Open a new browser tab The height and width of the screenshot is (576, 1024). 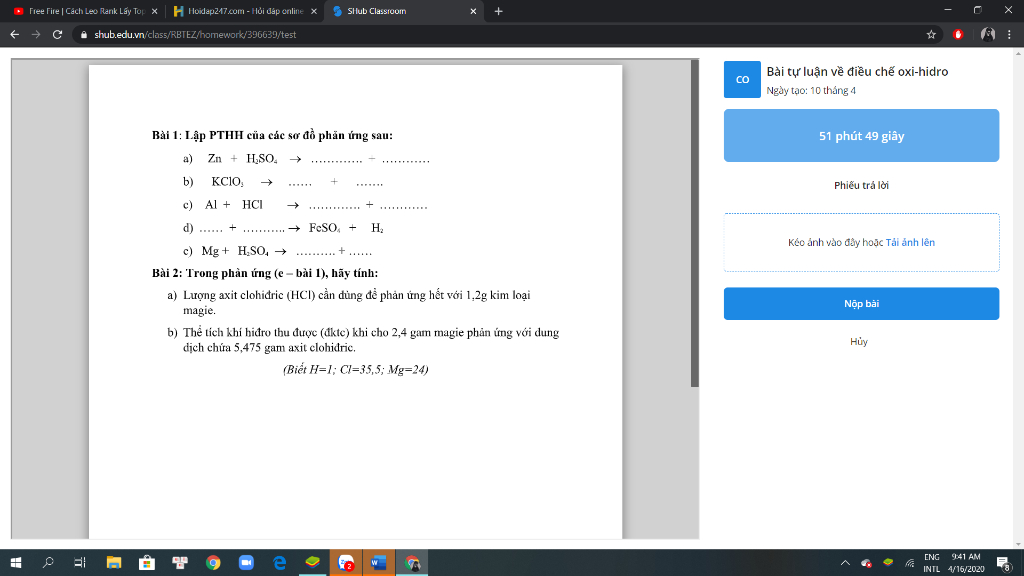[x=498, y=11]
